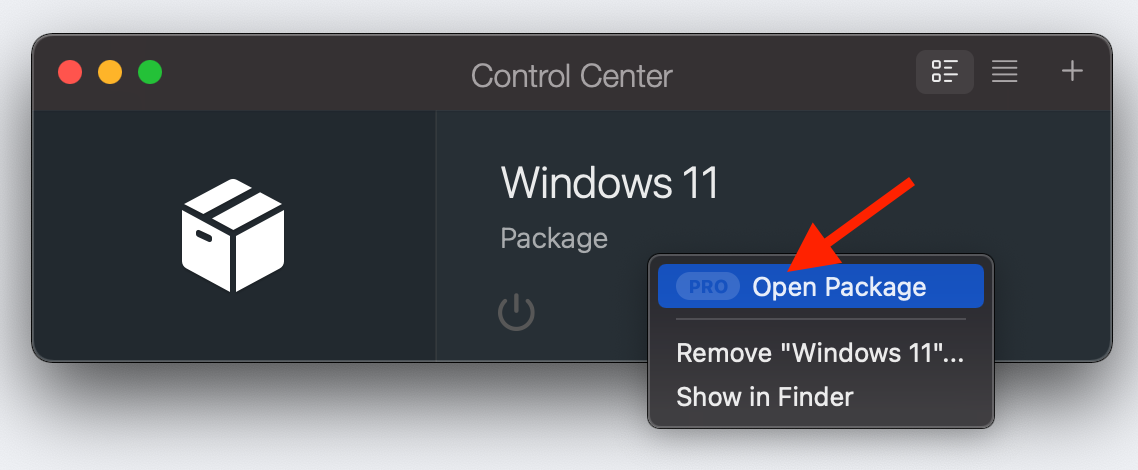This screenshot has height=470, width=1138.
Task: Click the Control Center window title
Action: coord(571,75)
